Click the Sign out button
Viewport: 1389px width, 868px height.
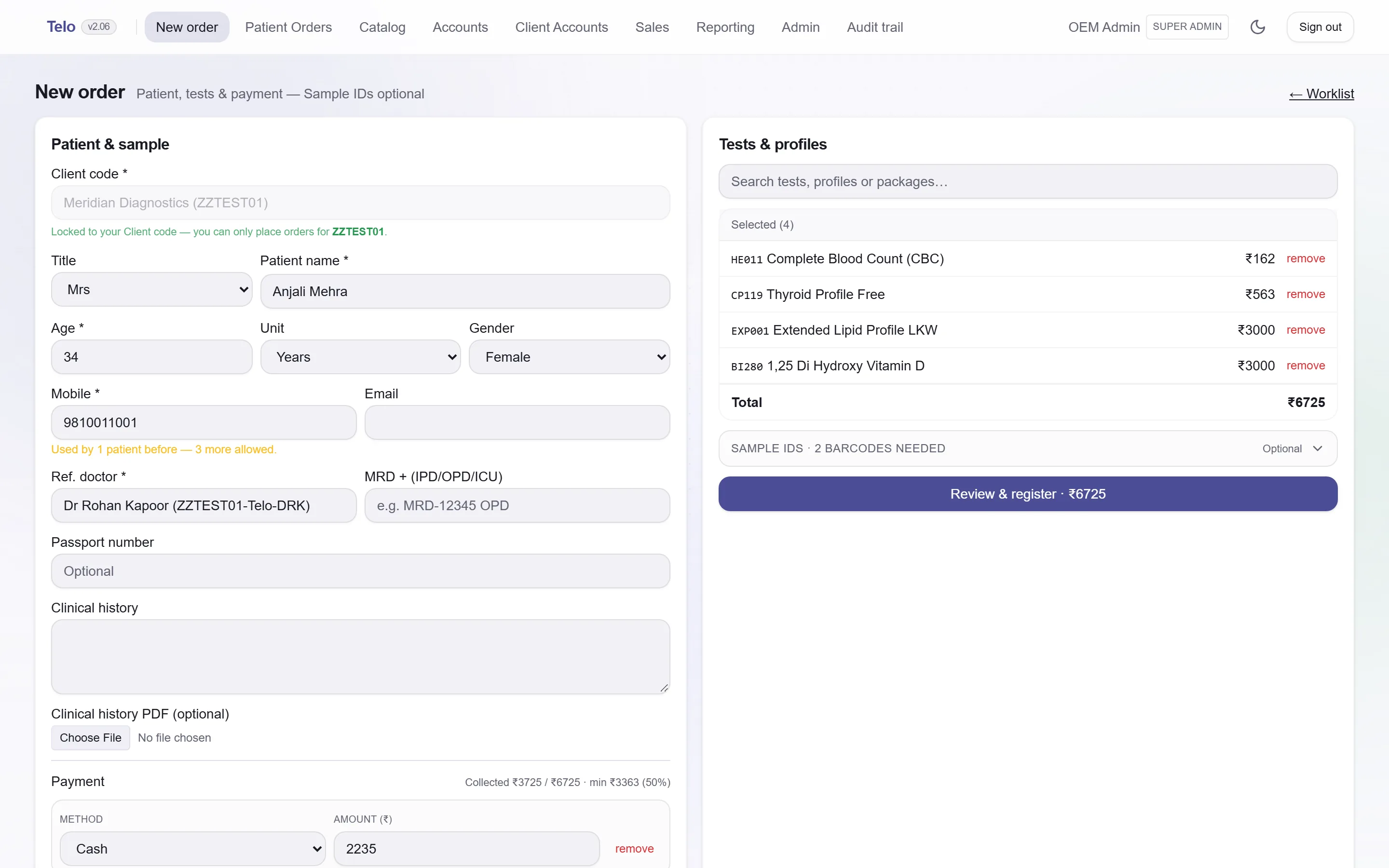(x=1320, y=27)
